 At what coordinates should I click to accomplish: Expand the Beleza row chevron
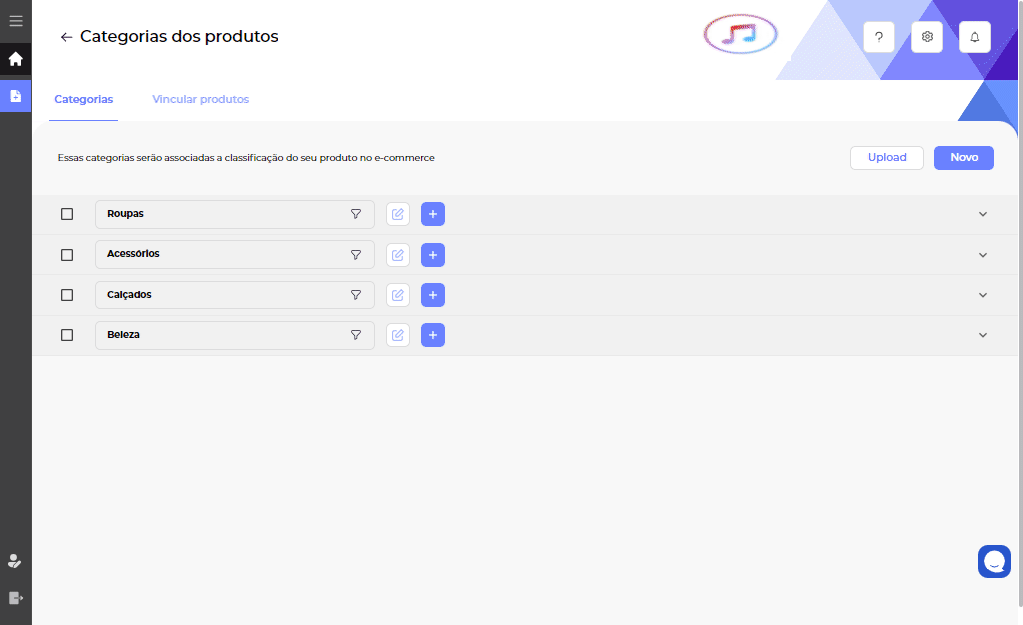pyautogui.click(x=982, y=335)
